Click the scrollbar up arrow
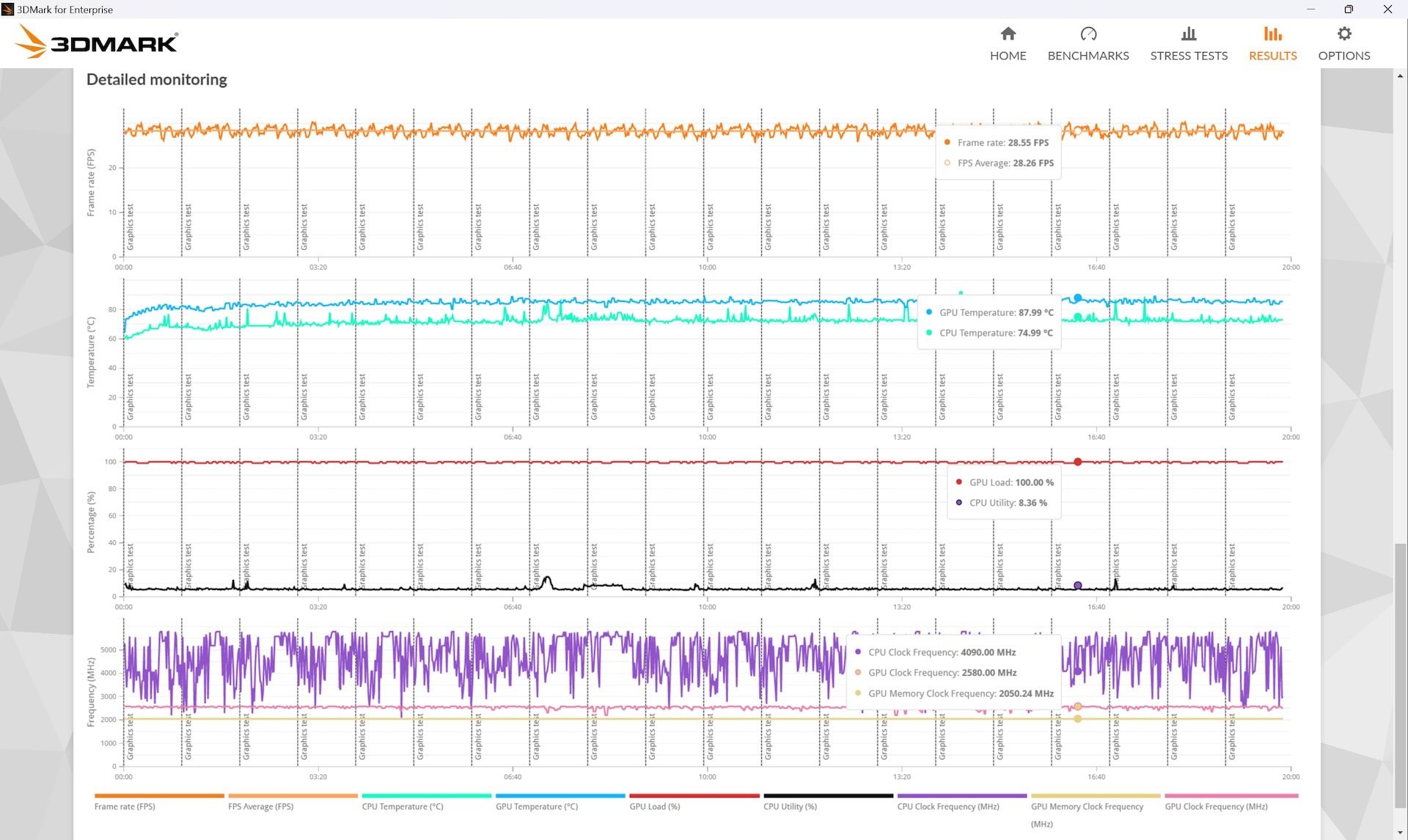Image resolution: width=1408 pixels, height=840 pixels. (1400, 75)
